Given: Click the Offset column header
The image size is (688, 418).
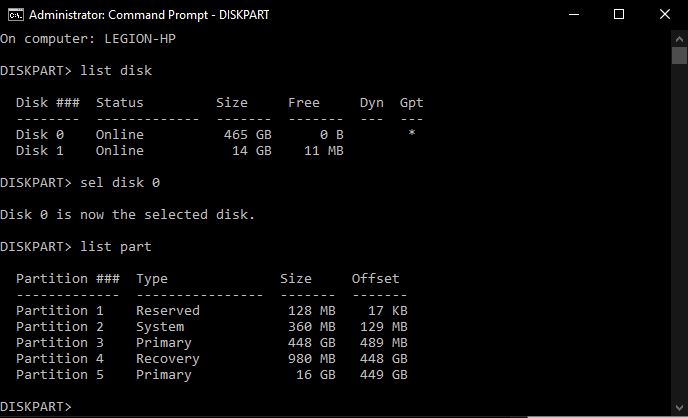Looking at the screenshot, I should (x=376, y=279).
